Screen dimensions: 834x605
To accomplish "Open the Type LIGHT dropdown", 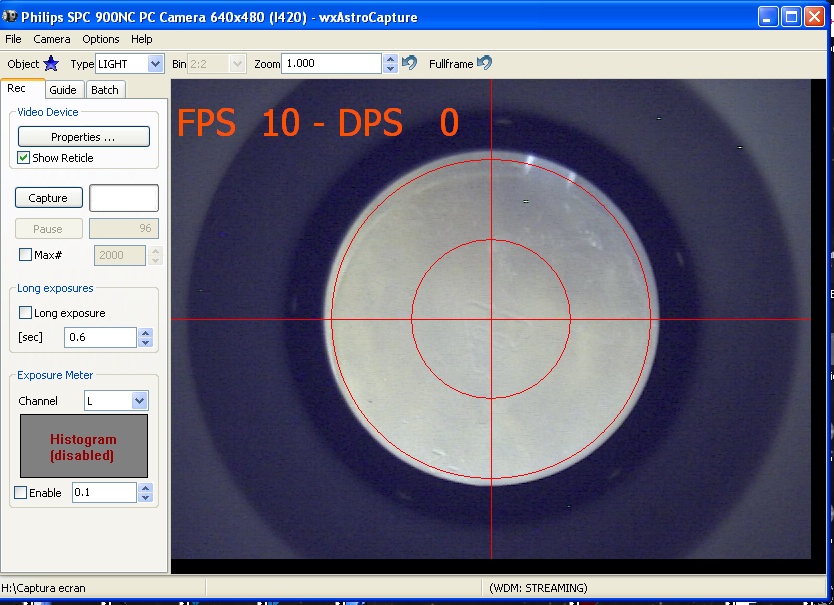I will click(155, 64).
